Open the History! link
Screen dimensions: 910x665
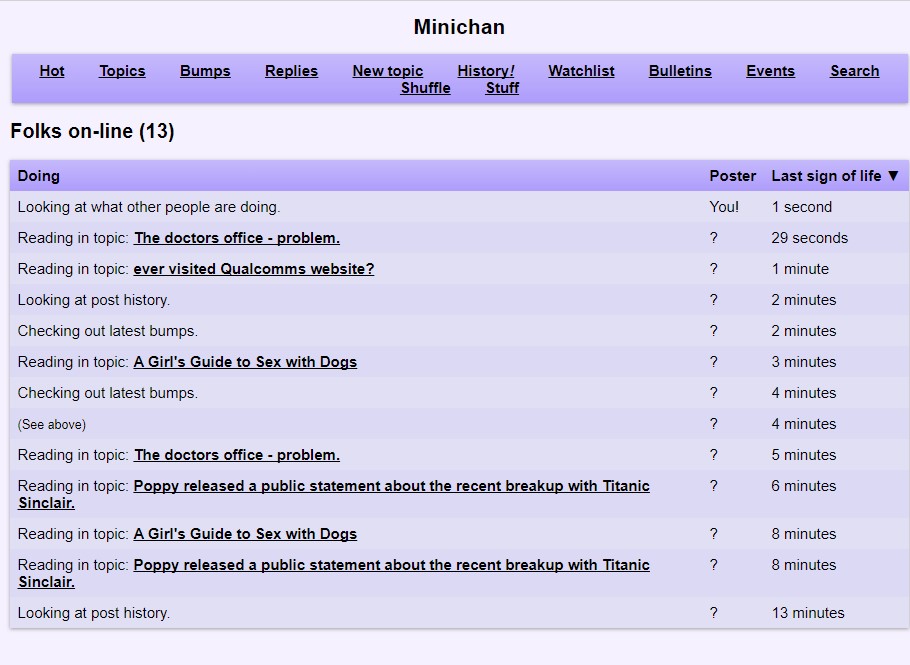[486, 71]
